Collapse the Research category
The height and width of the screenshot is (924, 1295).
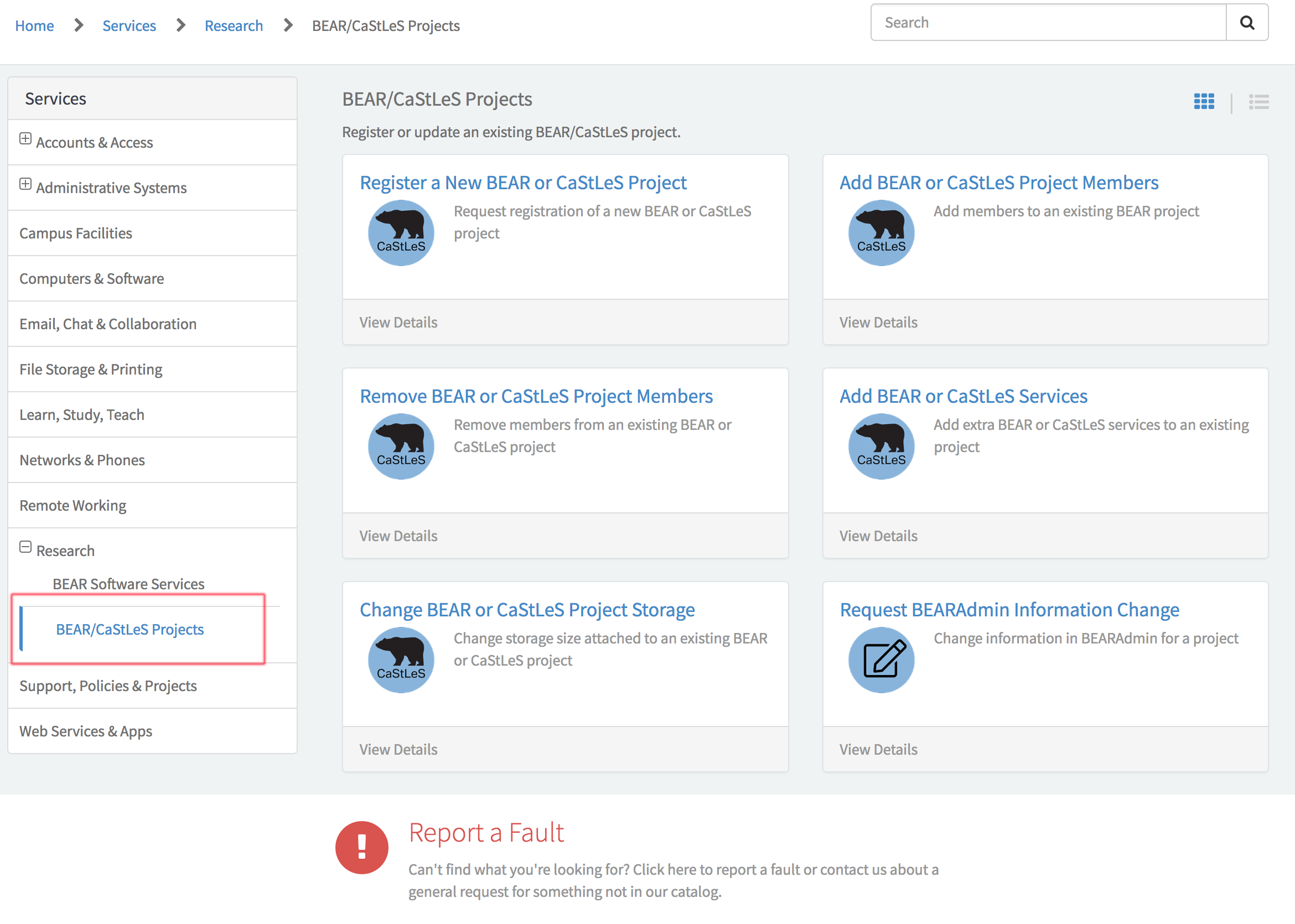pos(25,547)
